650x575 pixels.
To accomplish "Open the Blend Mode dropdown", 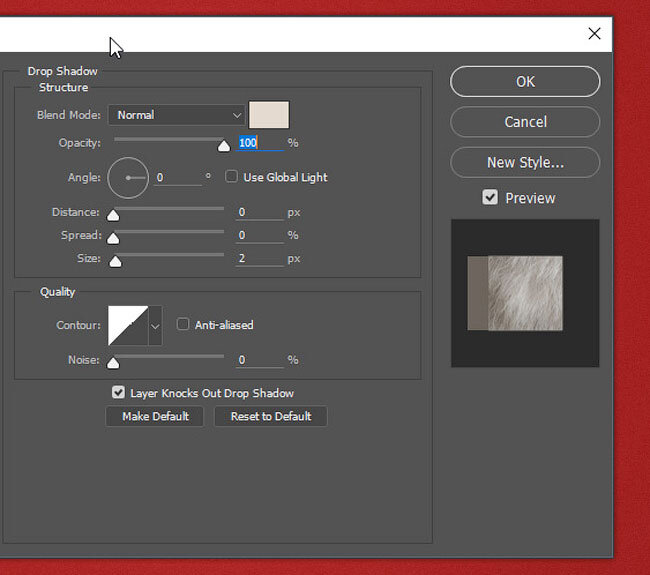I will coord(177,115).
